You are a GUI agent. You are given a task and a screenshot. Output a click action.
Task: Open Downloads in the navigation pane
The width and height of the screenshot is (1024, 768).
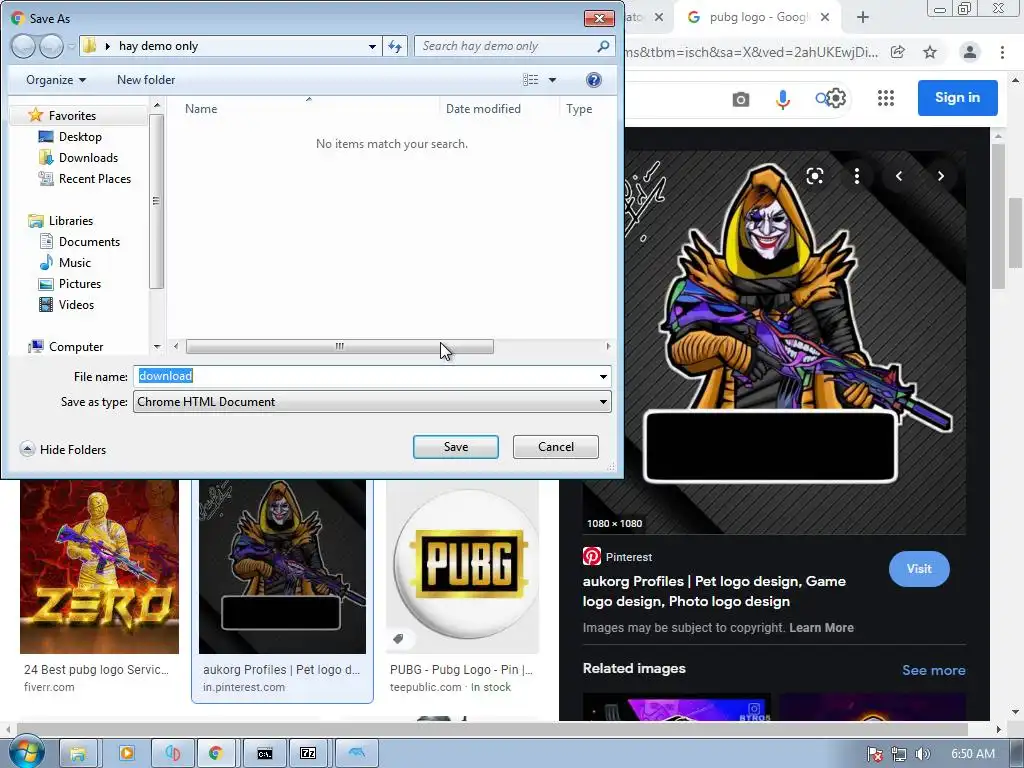88,157
